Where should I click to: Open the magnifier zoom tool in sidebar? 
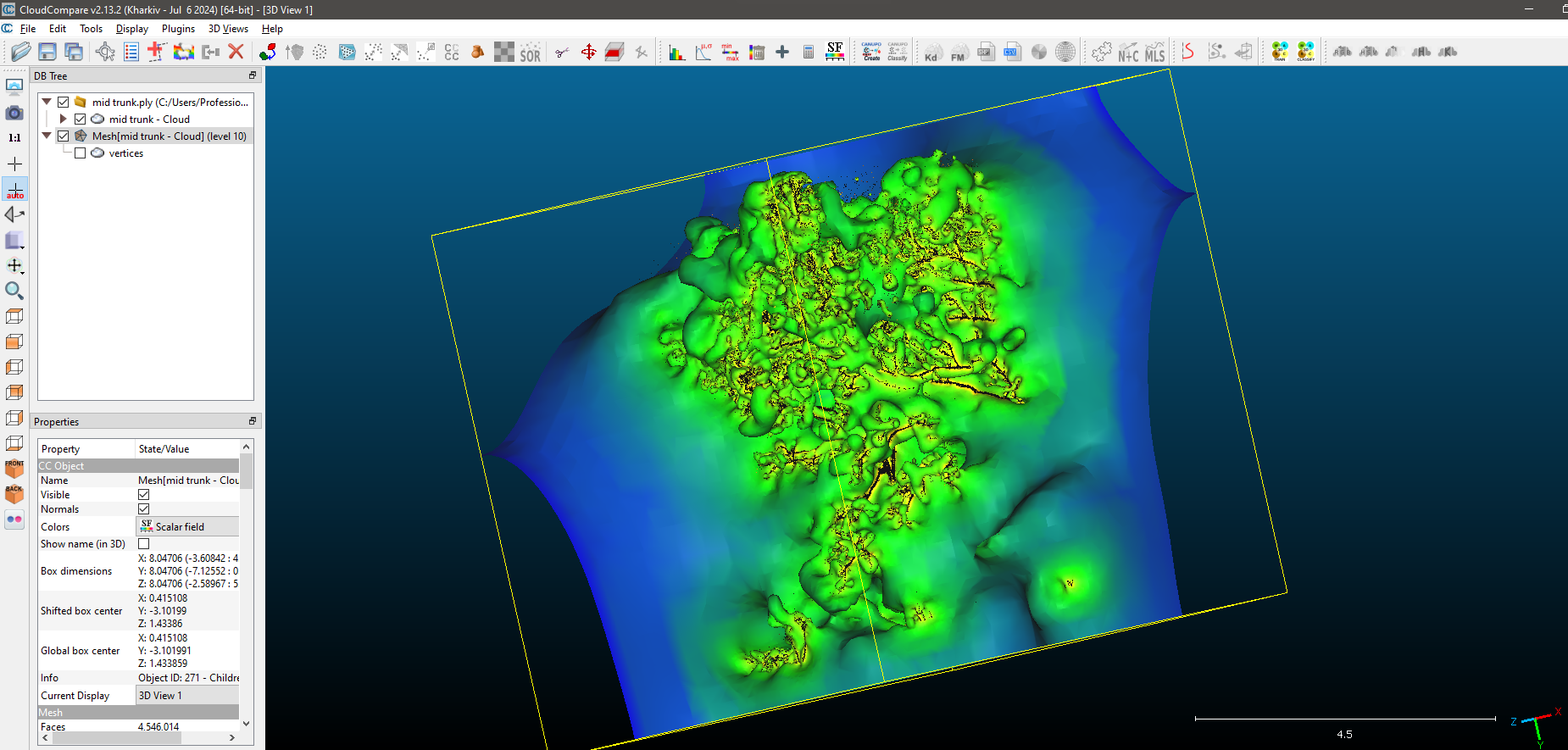coord(14,291)
